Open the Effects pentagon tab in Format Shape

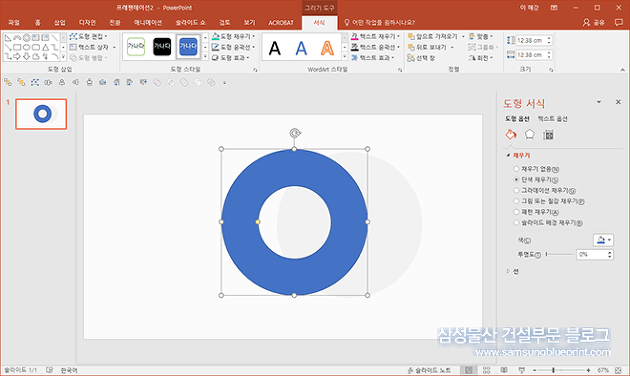click(530, 135)
